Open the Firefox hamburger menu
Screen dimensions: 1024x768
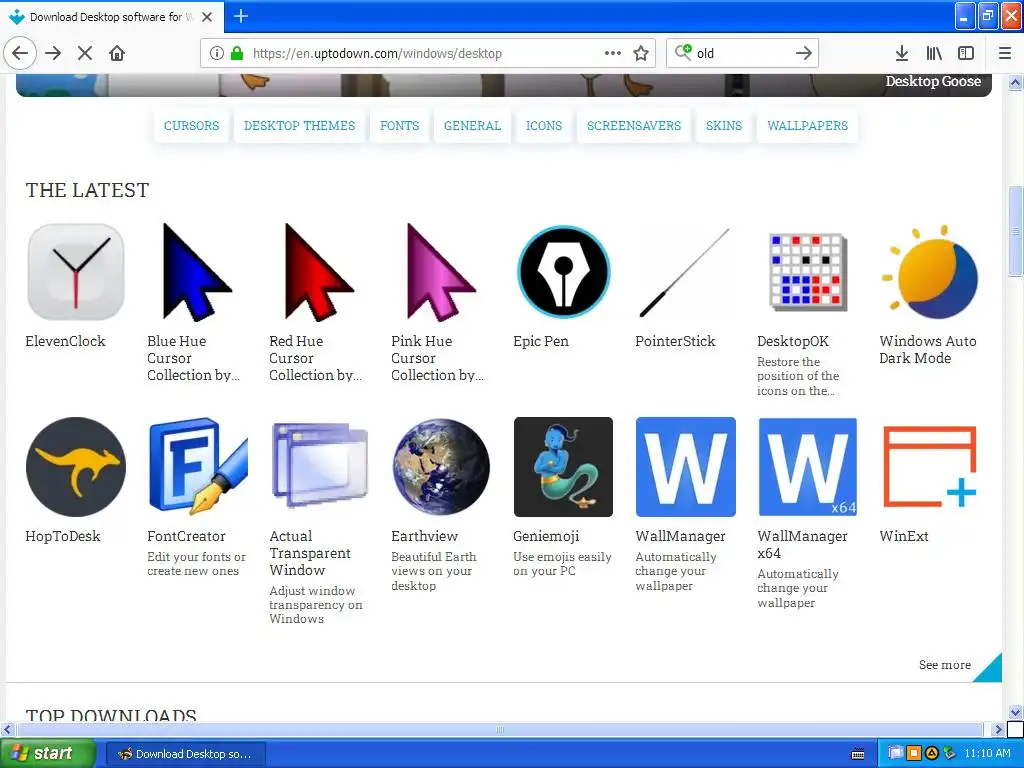1005,53
